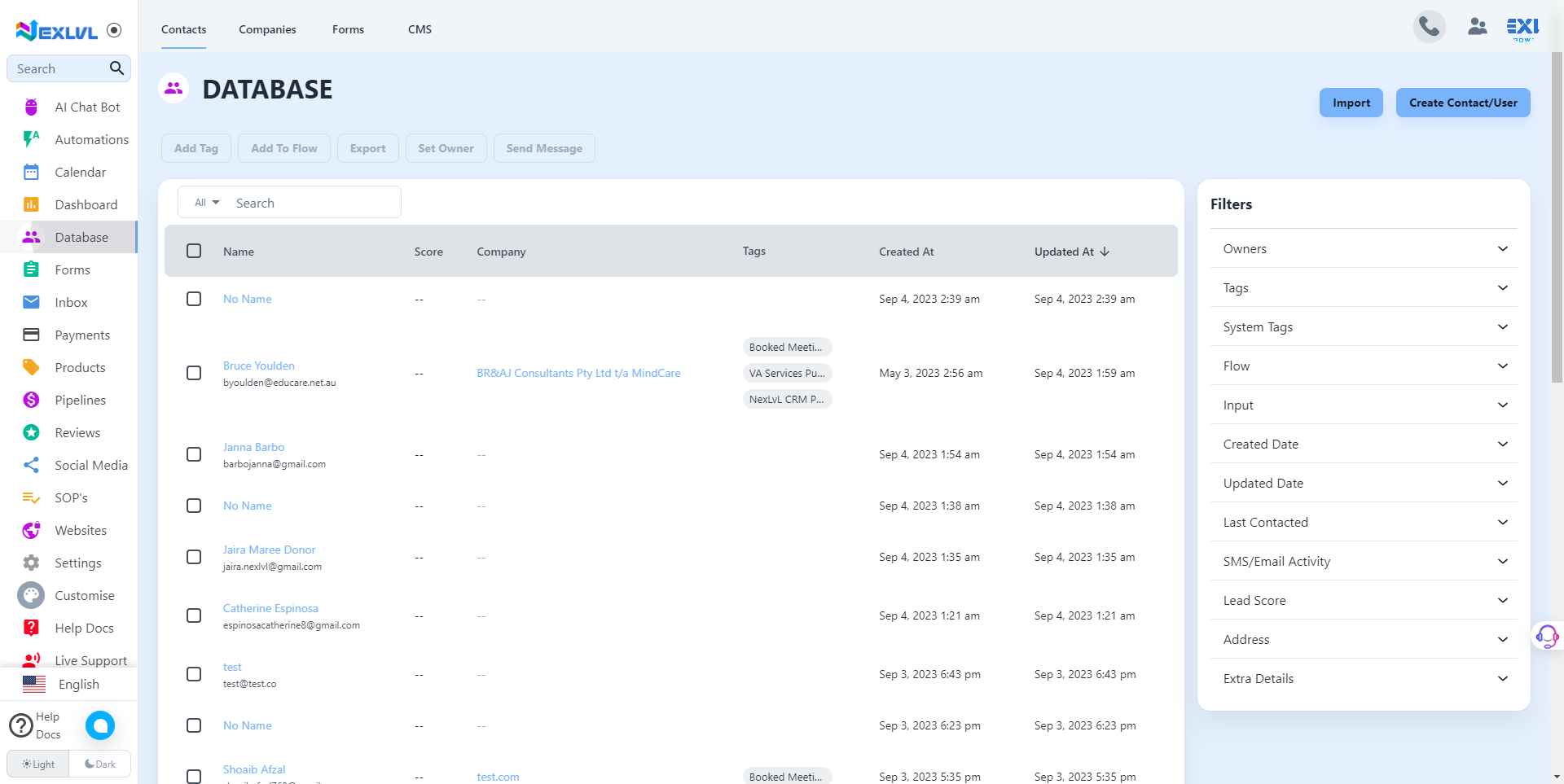Select the Janna Barbo row checkbox
Image resolution: width=1564 pixels, height=784 pixels.
(x=194, y=454)
